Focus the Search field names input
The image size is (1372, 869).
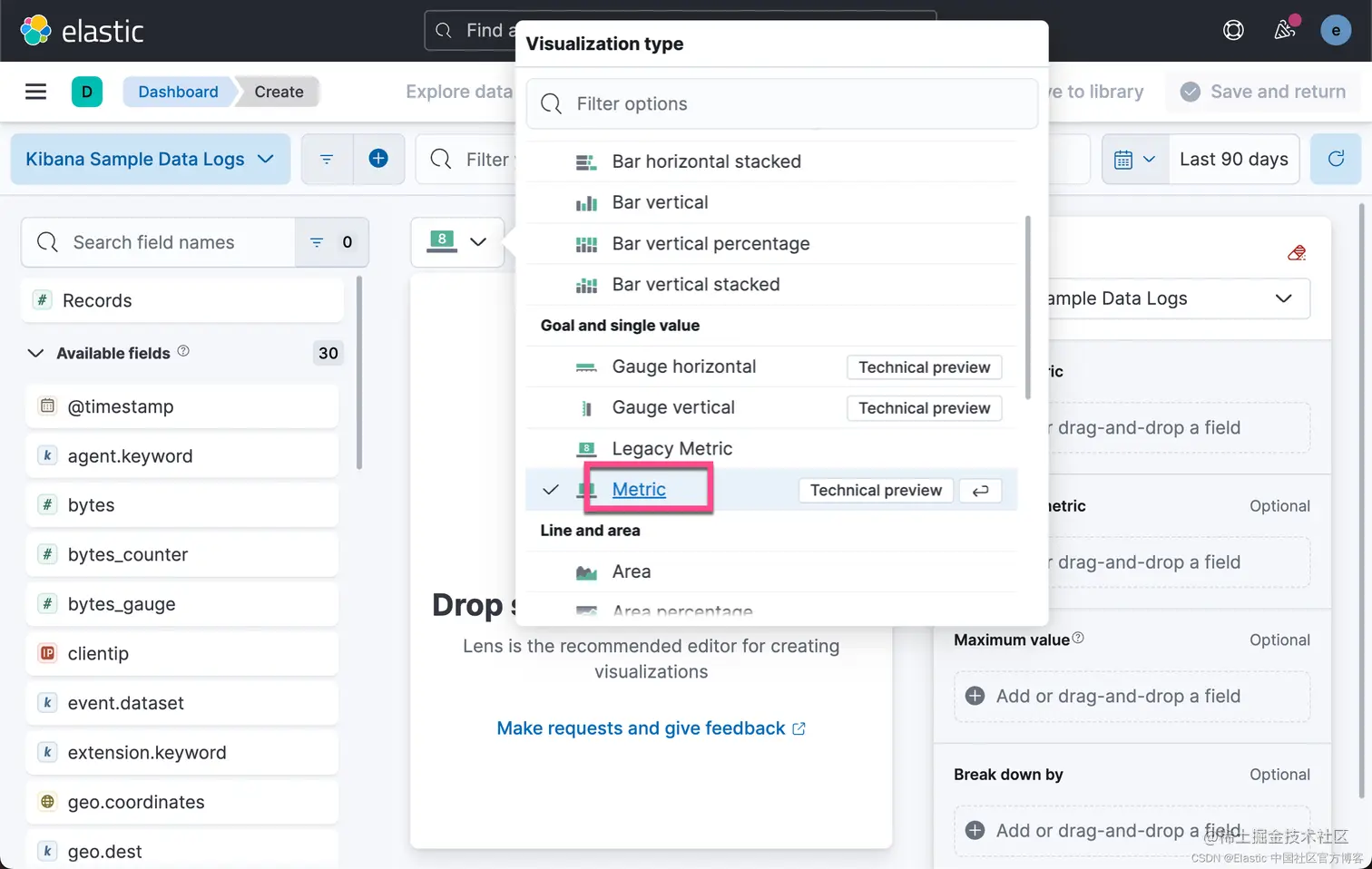coord(159,242)
